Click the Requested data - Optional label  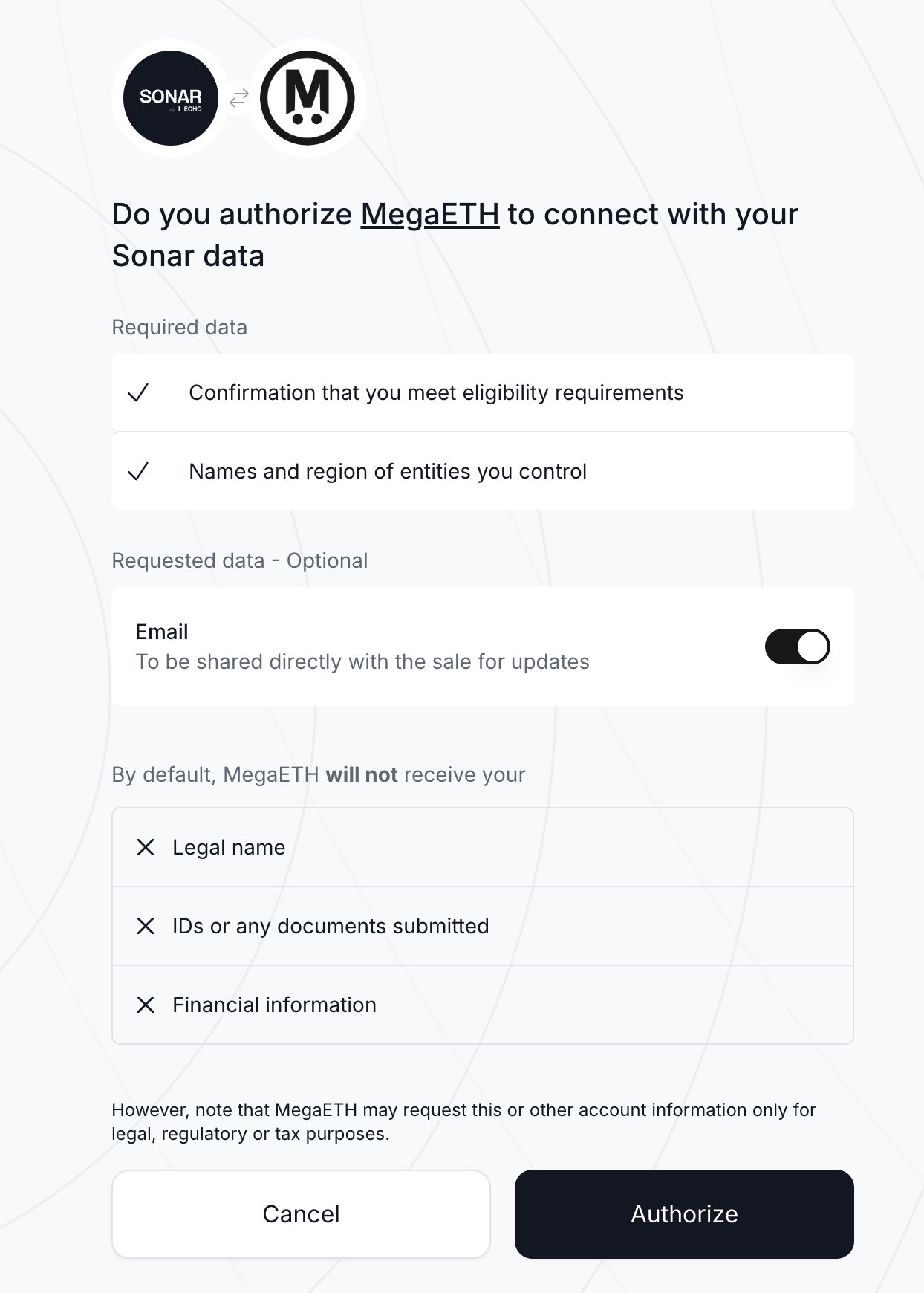[240, 561]
